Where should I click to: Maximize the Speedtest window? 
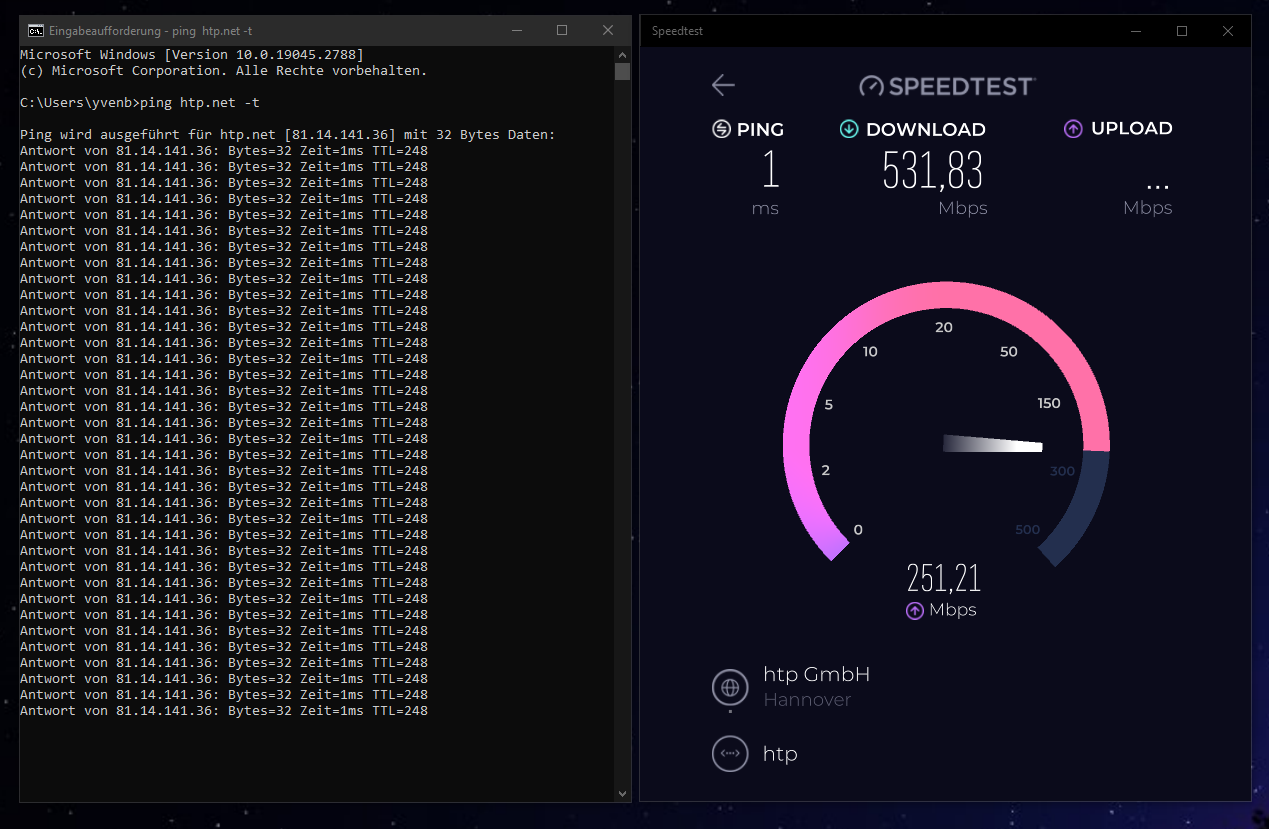point(1182,31)
